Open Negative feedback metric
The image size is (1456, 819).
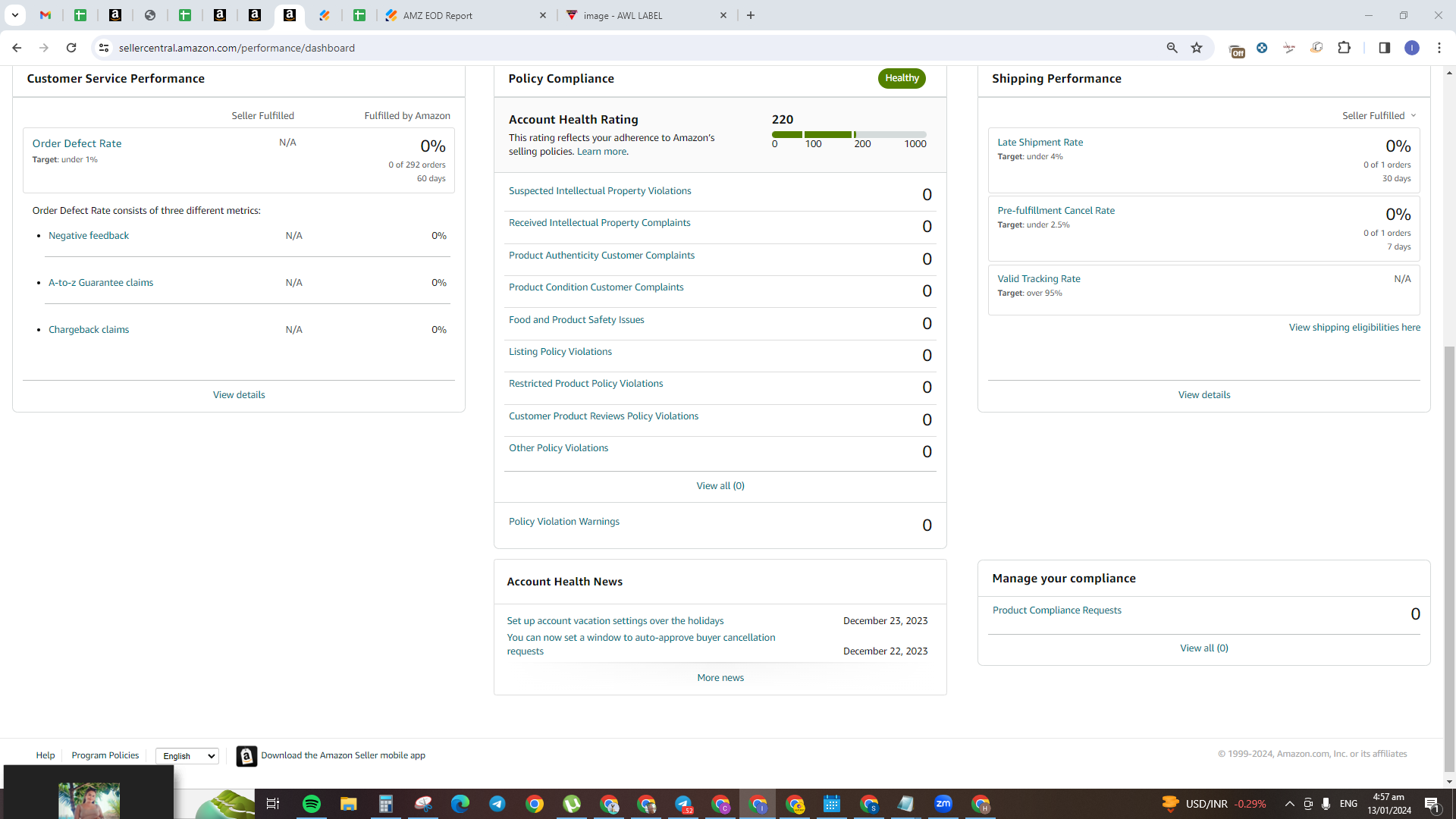click(x=89, y=236)
